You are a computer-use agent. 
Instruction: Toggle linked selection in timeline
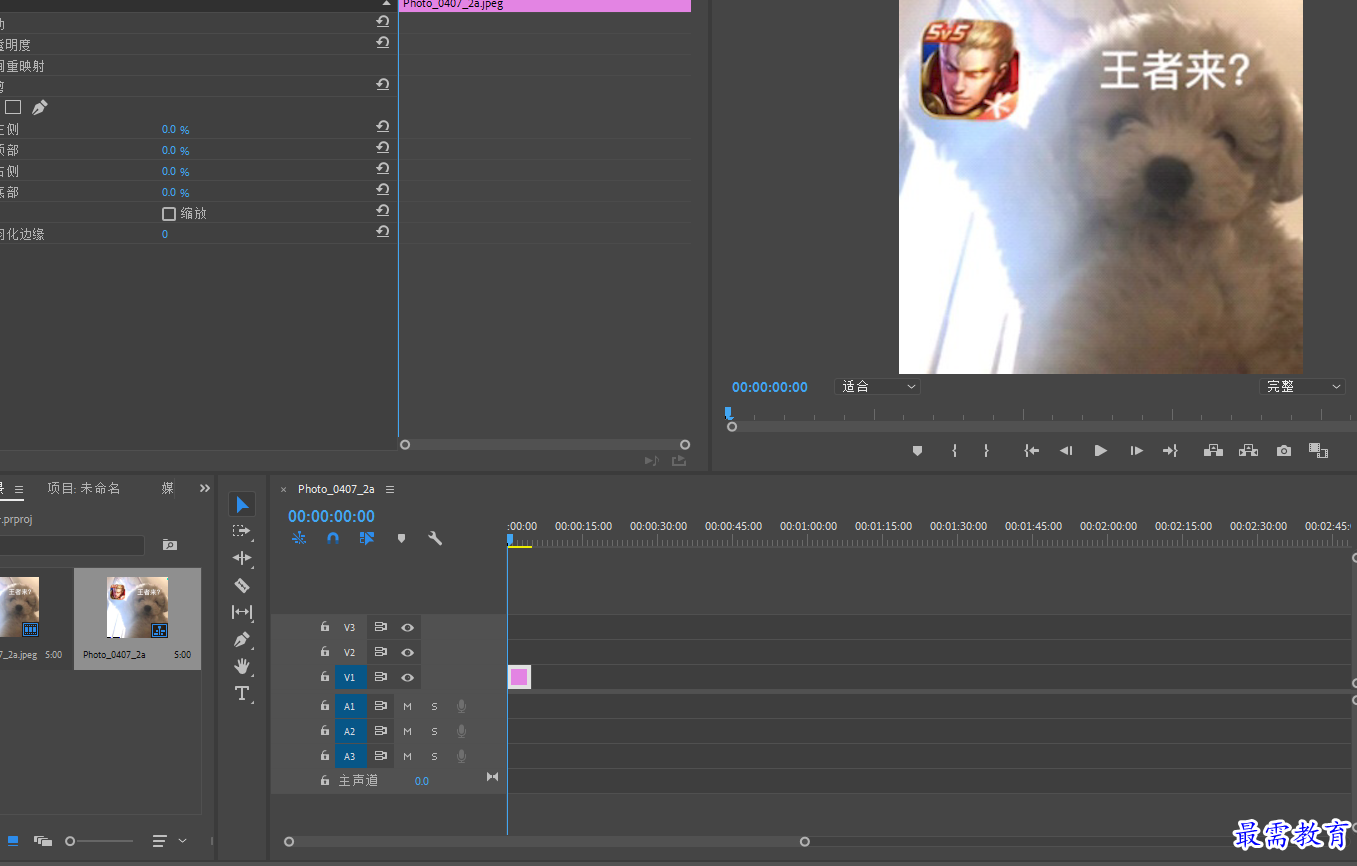tap(367, 538)
